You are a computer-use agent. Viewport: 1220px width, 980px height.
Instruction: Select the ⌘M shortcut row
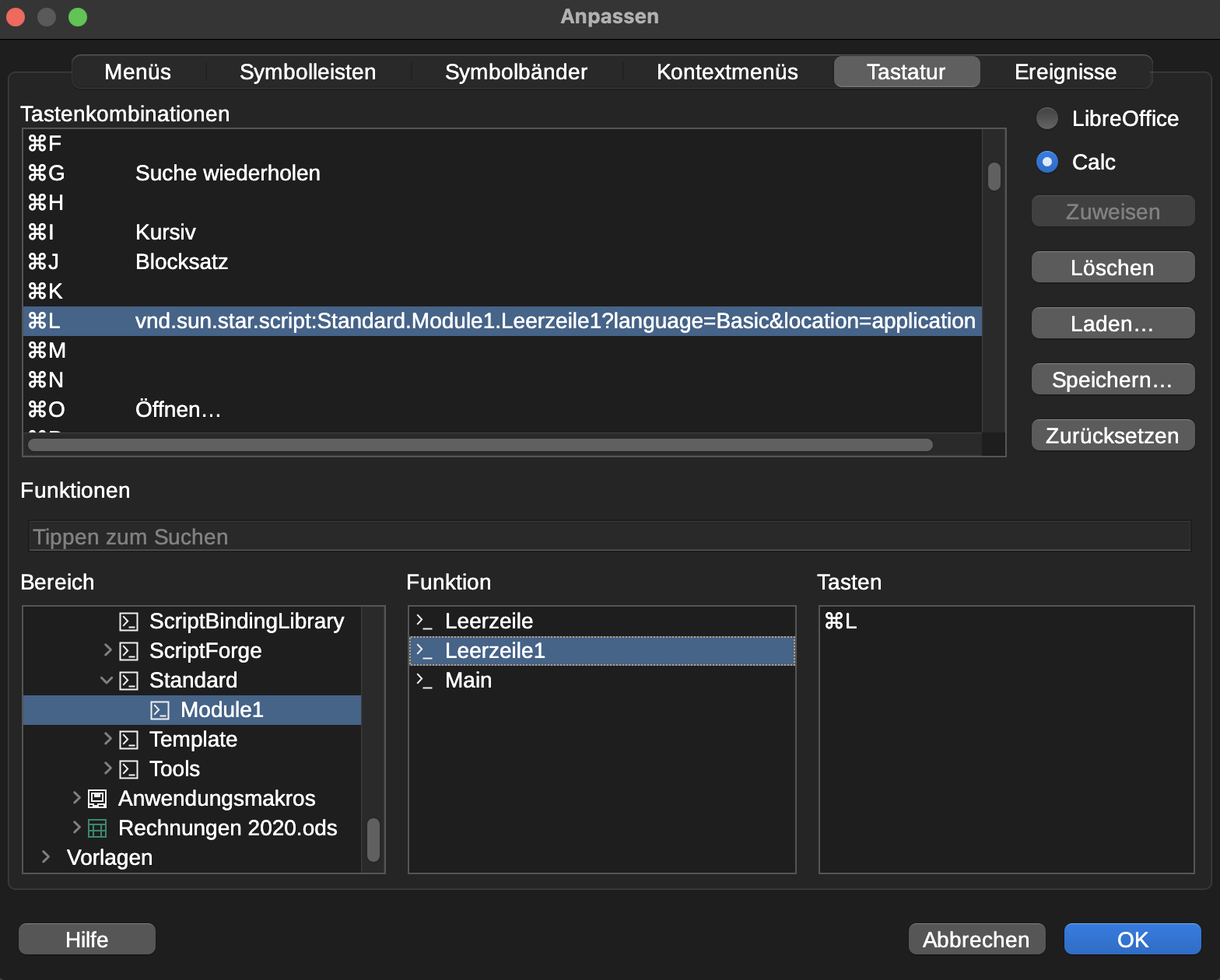(503, 351)
